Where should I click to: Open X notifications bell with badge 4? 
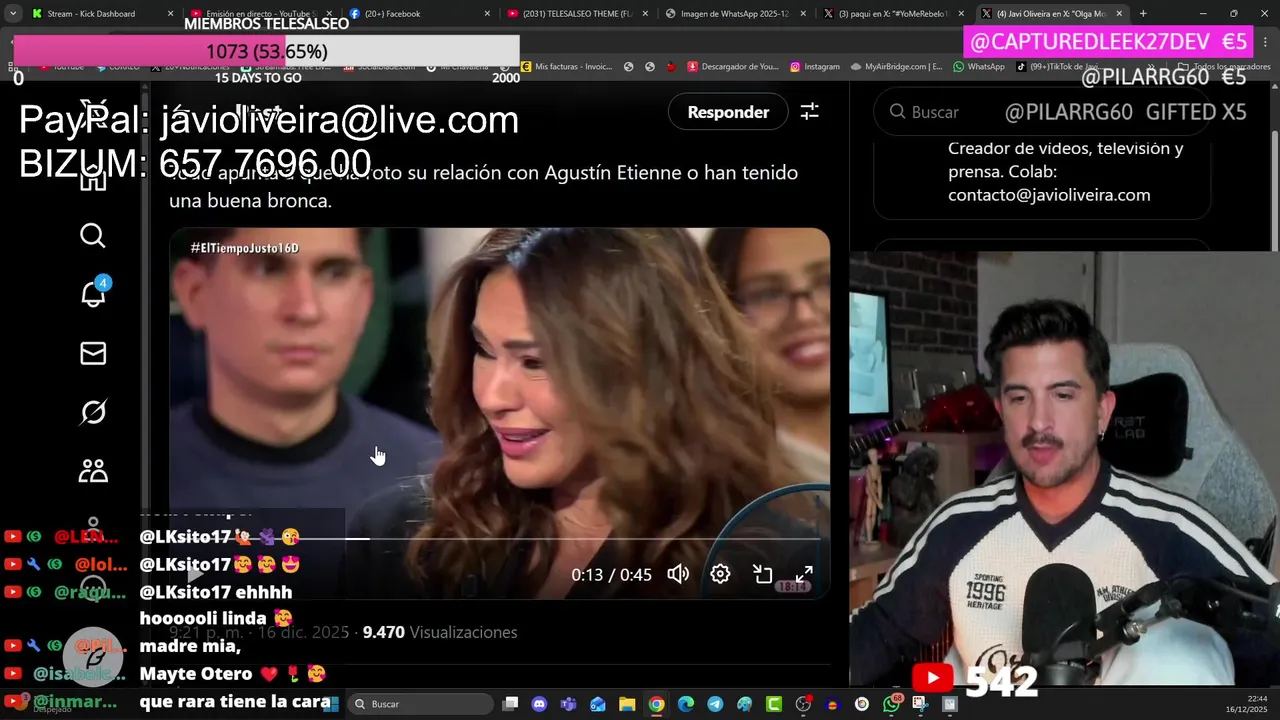click(x=93, y=293)
